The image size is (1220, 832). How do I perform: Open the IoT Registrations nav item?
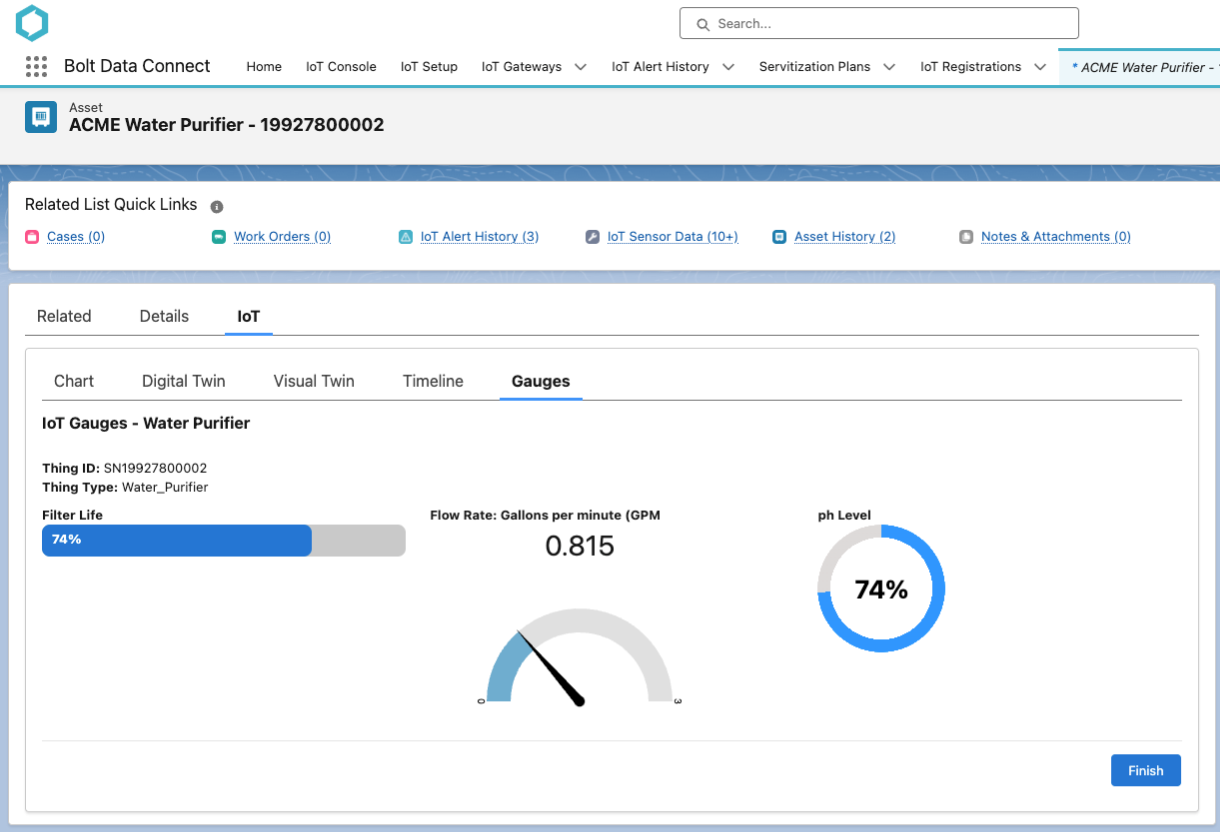[x=970, y=67]
